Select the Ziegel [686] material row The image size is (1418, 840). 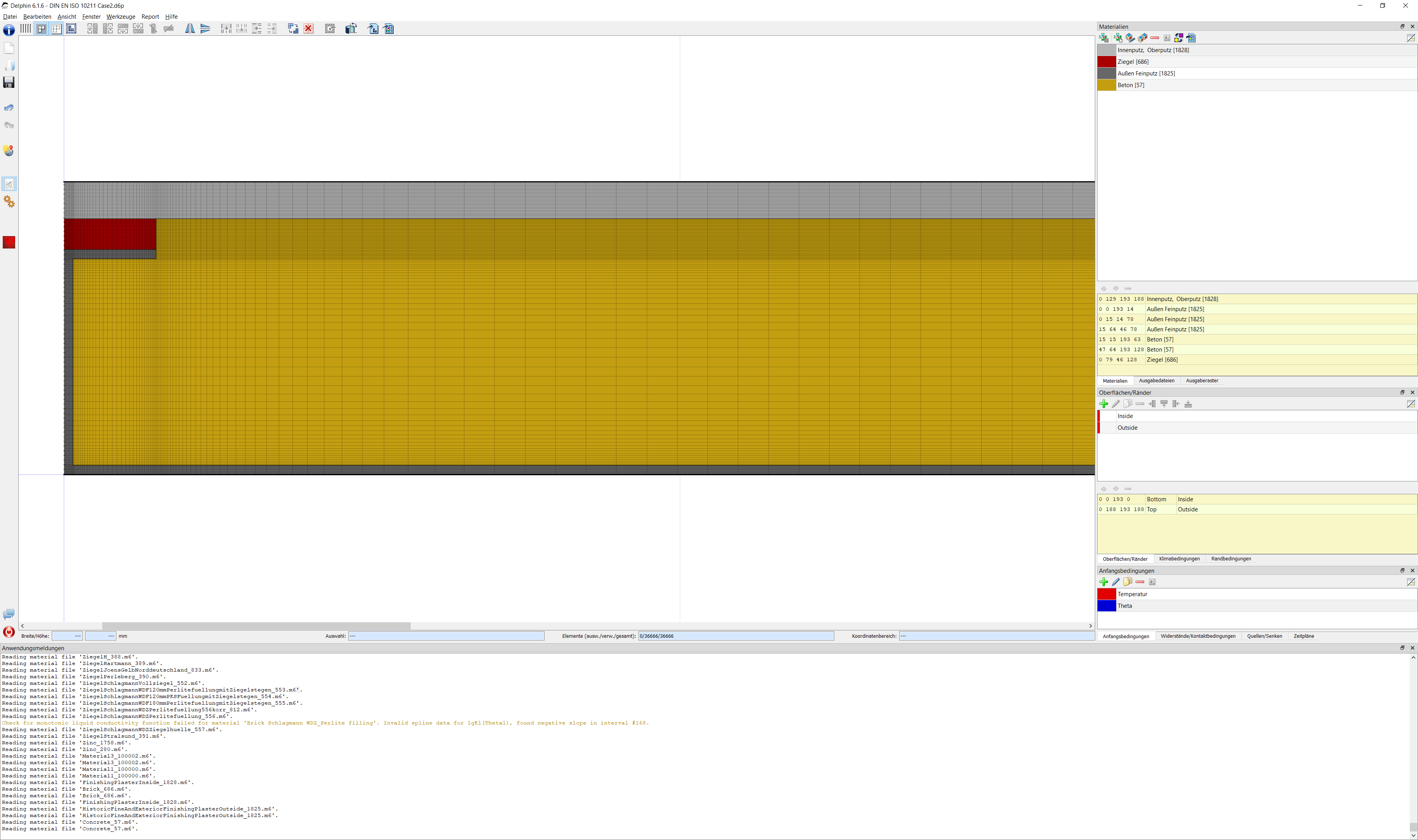tap(1257, 62)
